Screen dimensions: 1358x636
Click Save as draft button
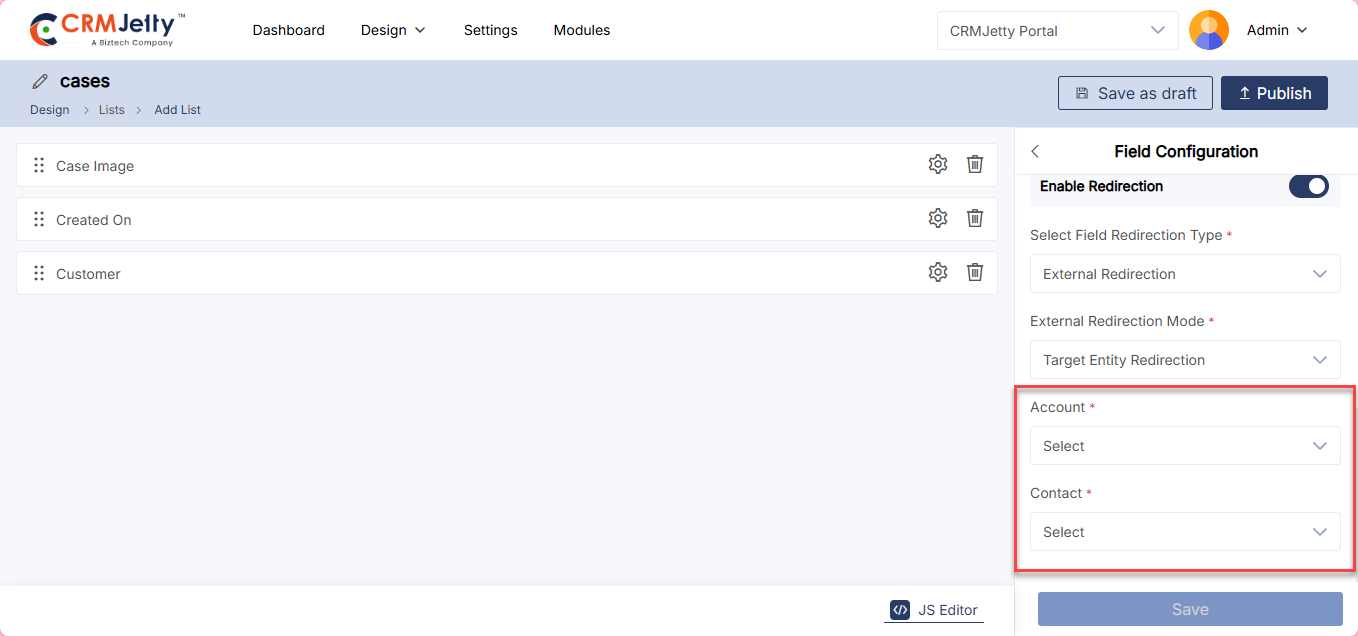click(1134, 93)
